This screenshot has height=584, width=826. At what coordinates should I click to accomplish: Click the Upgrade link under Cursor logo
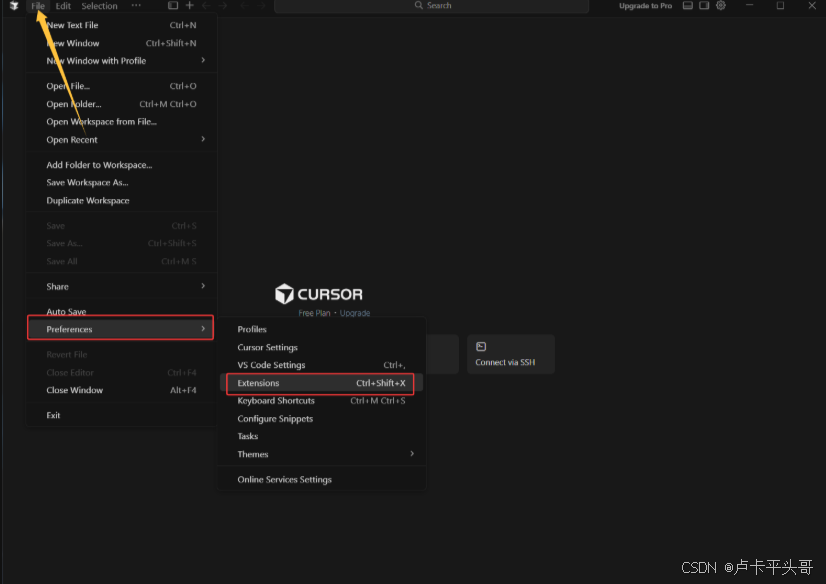tap(355, 313)
